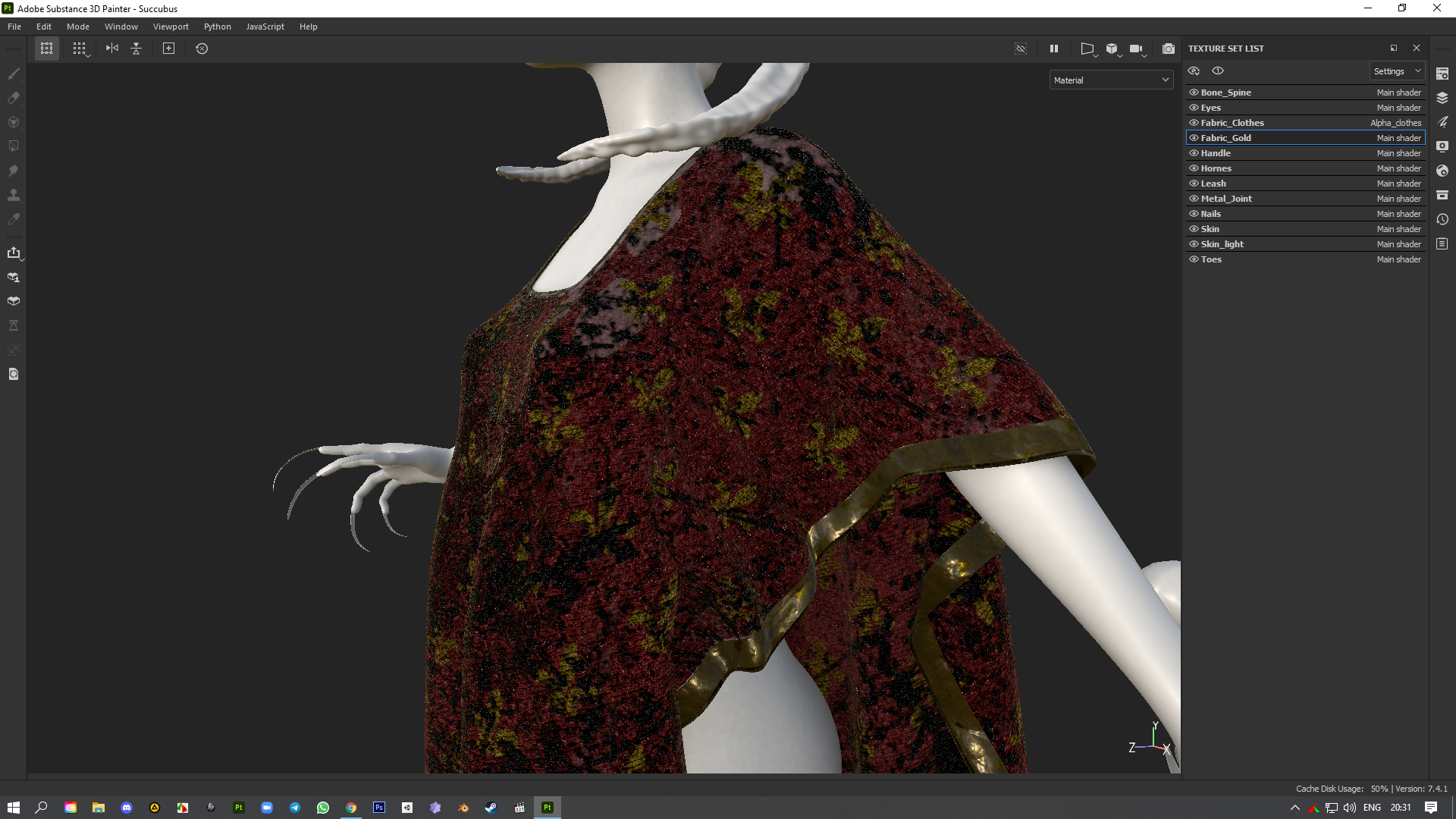
Task: Open the Texture Set Settings dropdown
Action: tap(1397, 71)
